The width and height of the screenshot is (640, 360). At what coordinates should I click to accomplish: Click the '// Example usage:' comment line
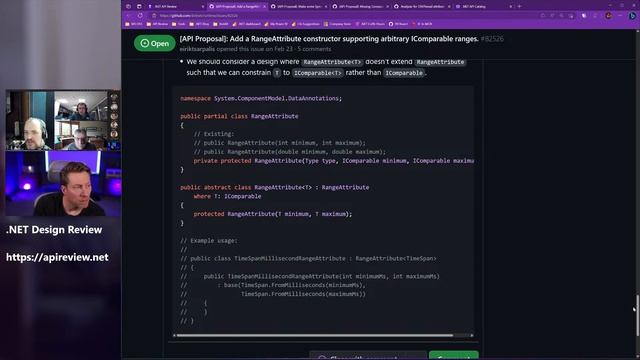coord(209,241)
